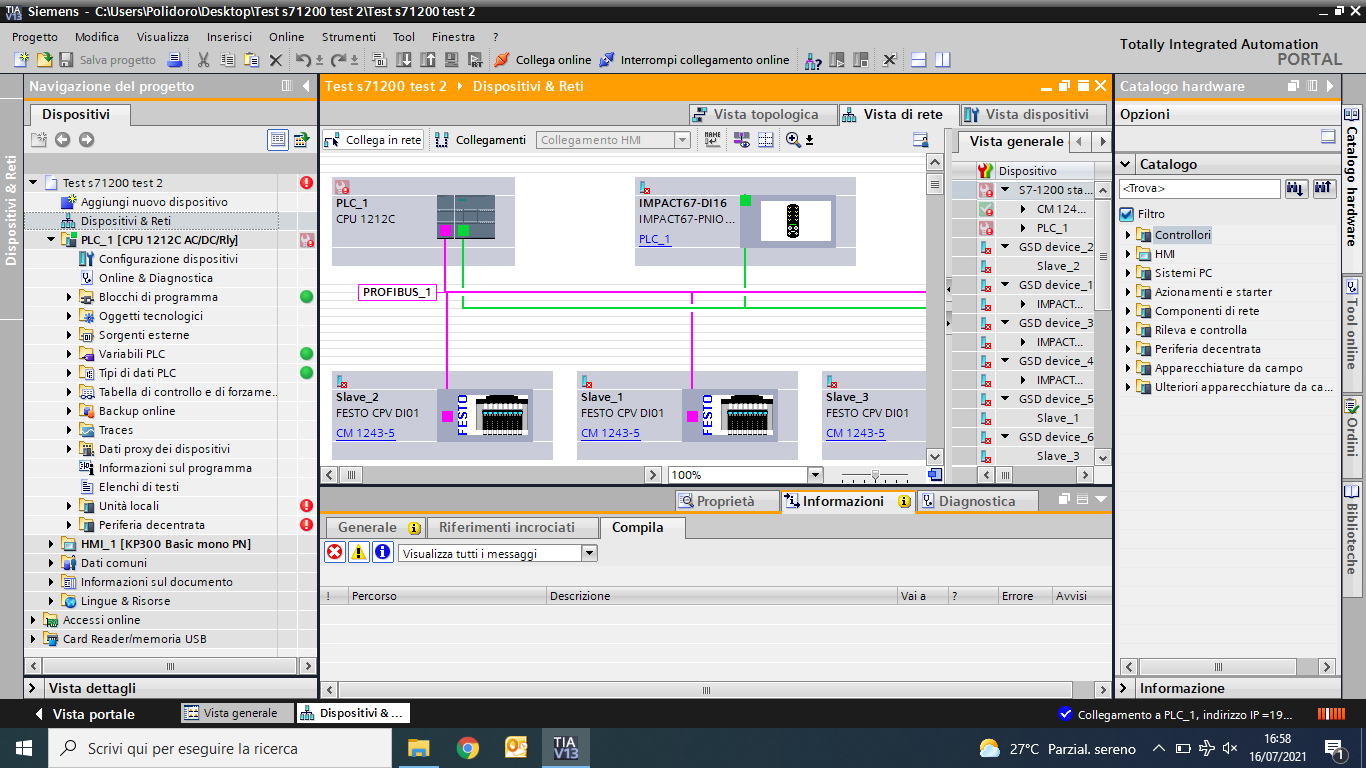Image resolution: width=1366 pixels, height=768 pixels.
Task: Click Interrompi collegamento online button
Action: (695, 60)
